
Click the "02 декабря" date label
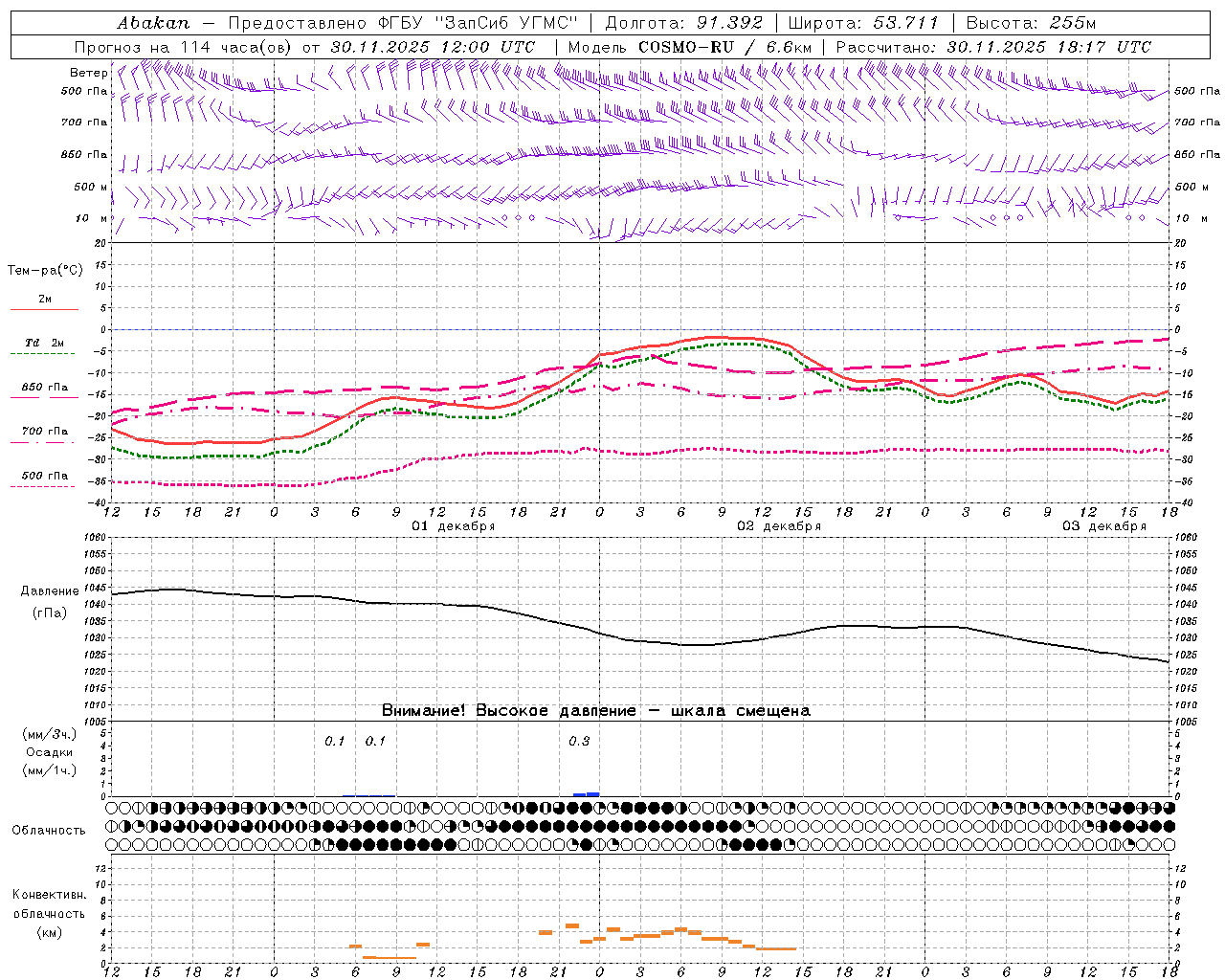point(779,526)
